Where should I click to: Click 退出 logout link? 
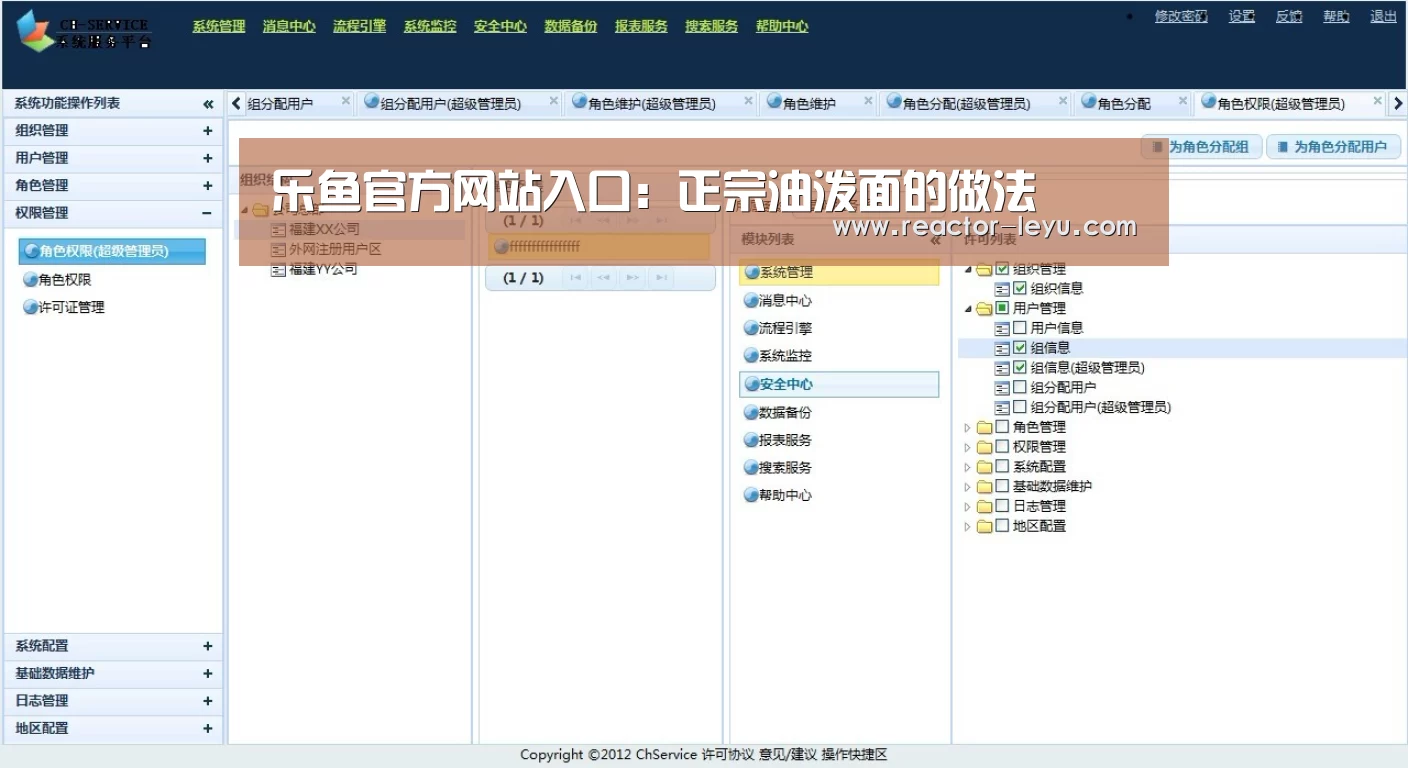point(1383,16)
